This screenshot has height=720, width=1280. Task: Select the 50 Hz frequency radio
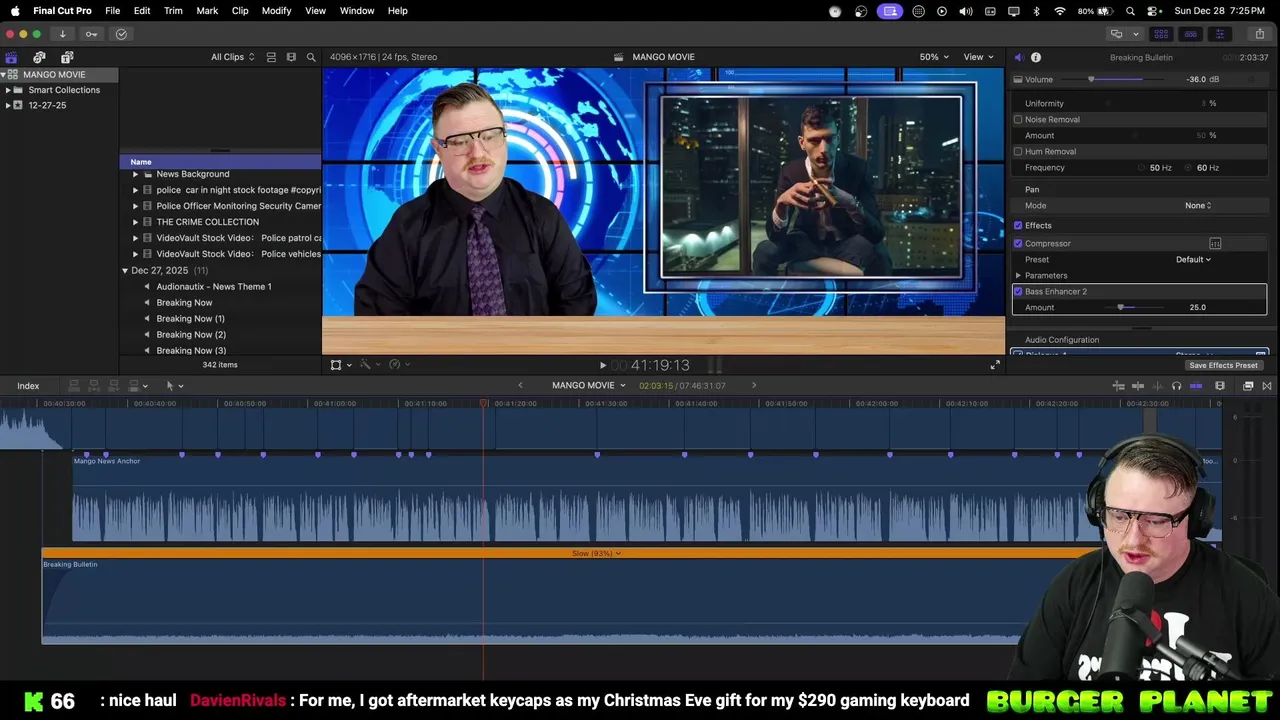click(x=1142, y=168)
